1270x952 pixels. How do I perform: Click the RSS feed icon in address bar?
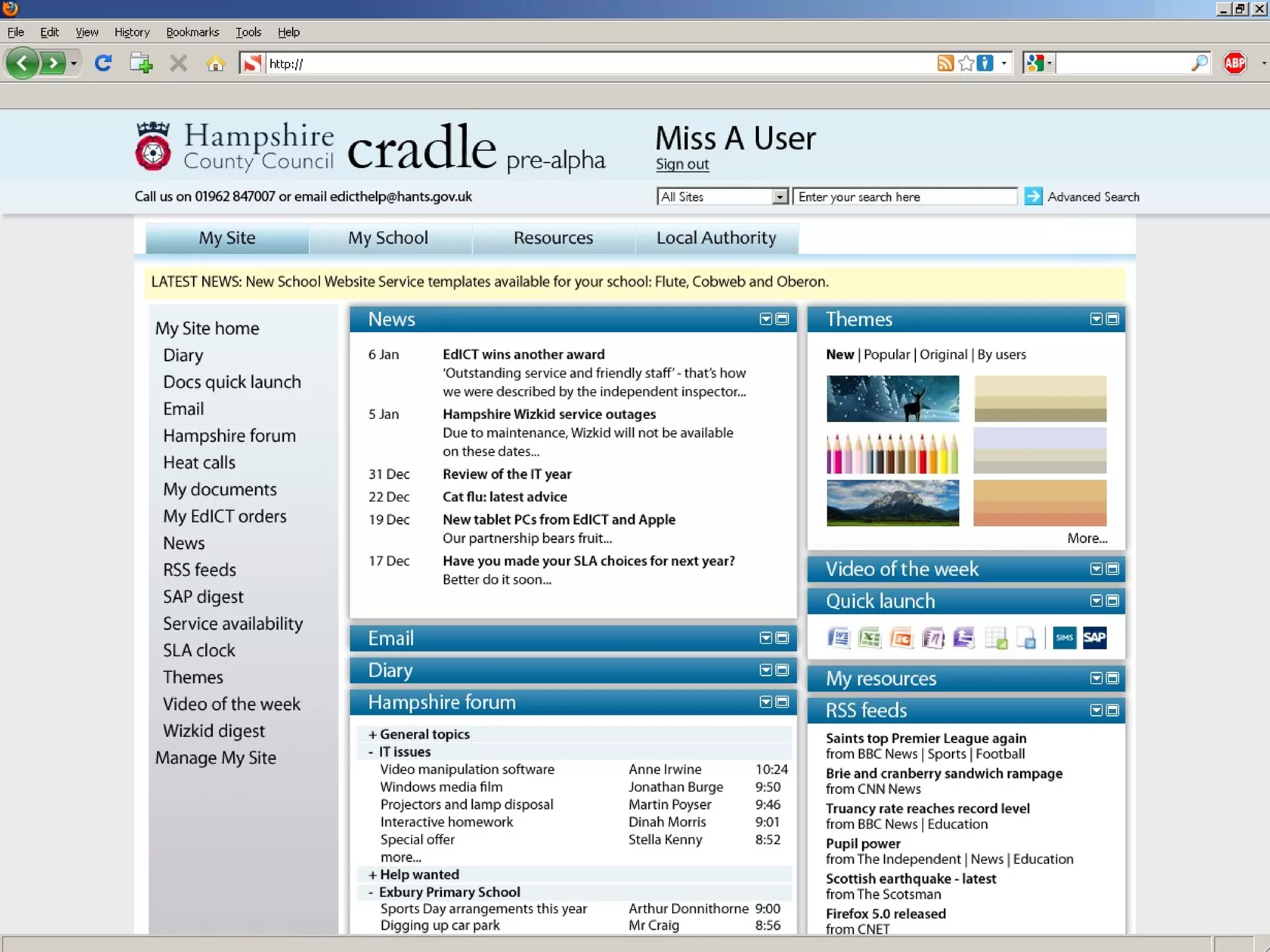click(945, 63)
